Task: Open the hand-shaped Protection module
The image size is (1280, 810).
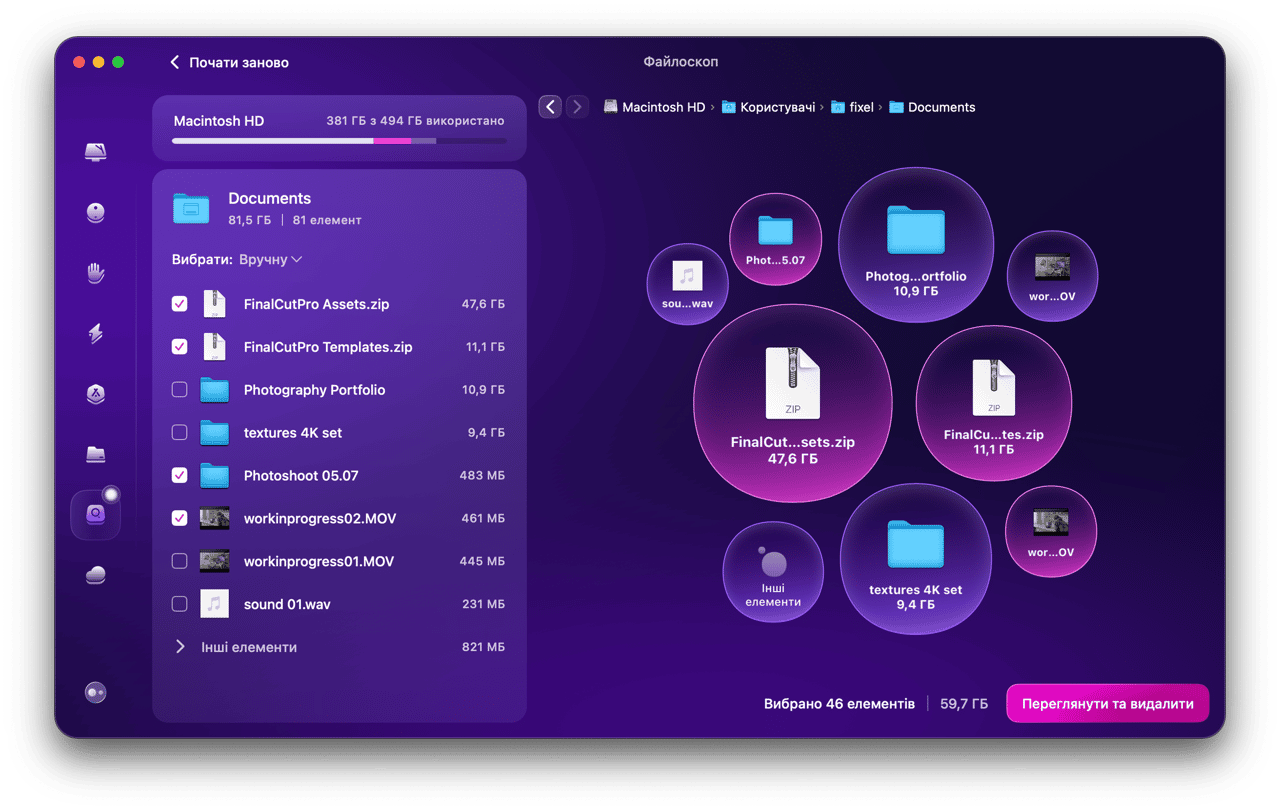Action: pyautogui.click(x=96, y=273)
